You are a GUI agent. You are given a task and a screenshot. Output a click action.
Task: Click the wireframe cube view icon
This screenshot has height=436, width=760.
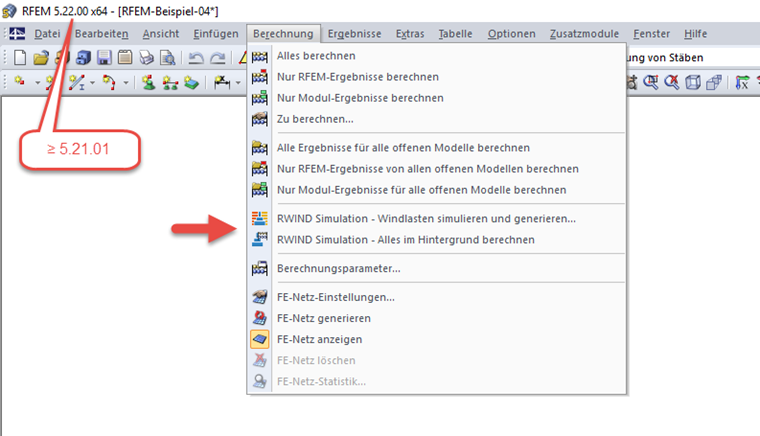pyautogui.click(x=693, y=83)
